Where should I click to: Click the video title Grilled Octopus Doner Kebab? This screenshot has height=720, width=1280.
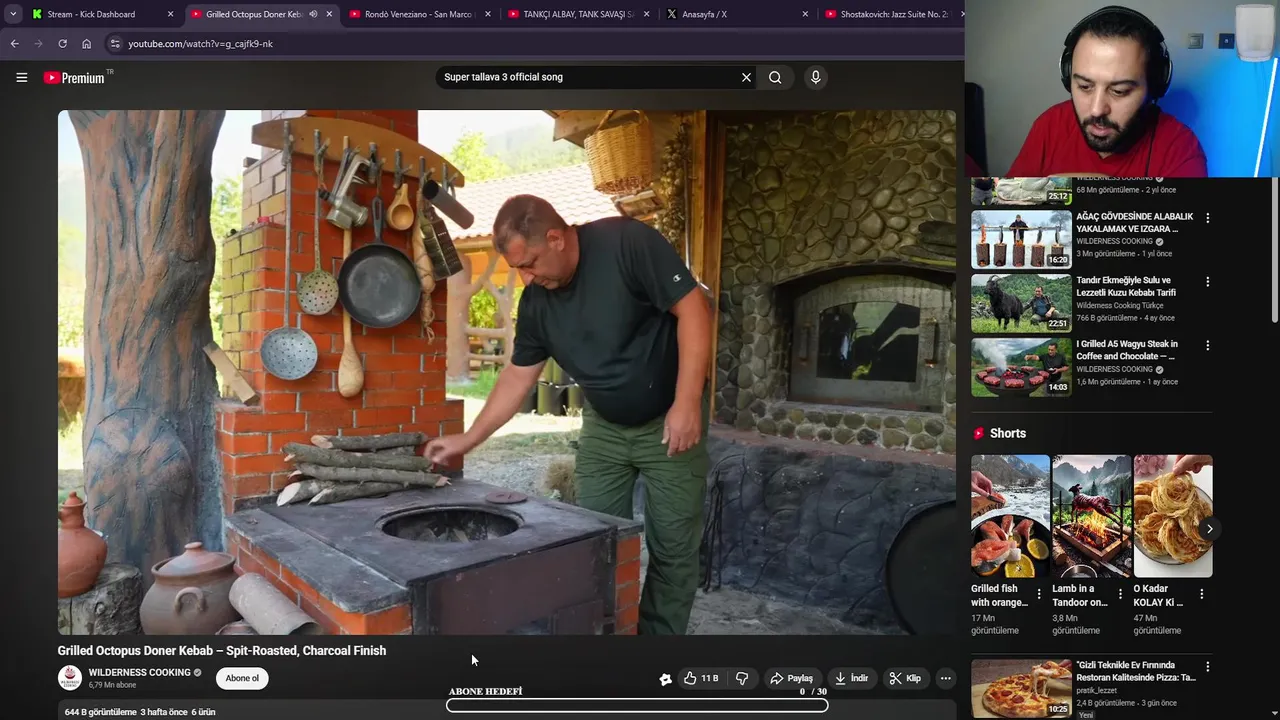pos(222,650)
